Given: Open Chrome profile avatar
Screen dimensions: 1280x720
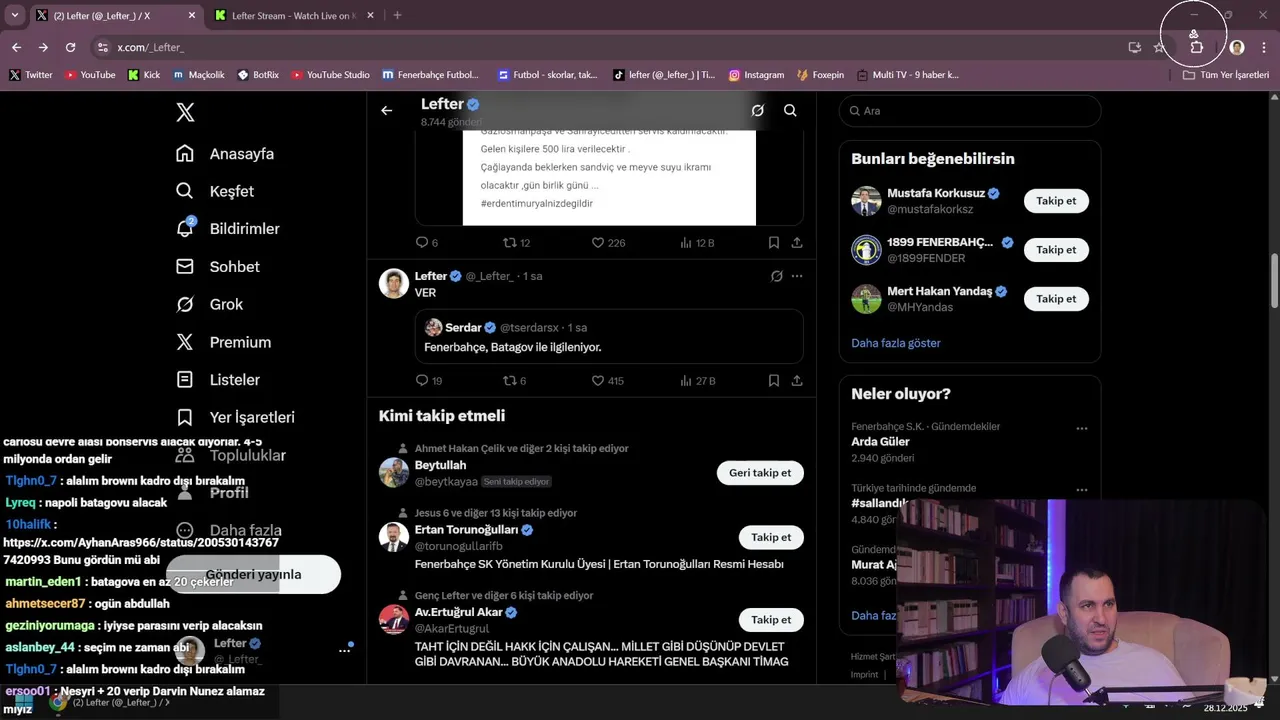Looking at the screenshot, I should [1237, 47].
